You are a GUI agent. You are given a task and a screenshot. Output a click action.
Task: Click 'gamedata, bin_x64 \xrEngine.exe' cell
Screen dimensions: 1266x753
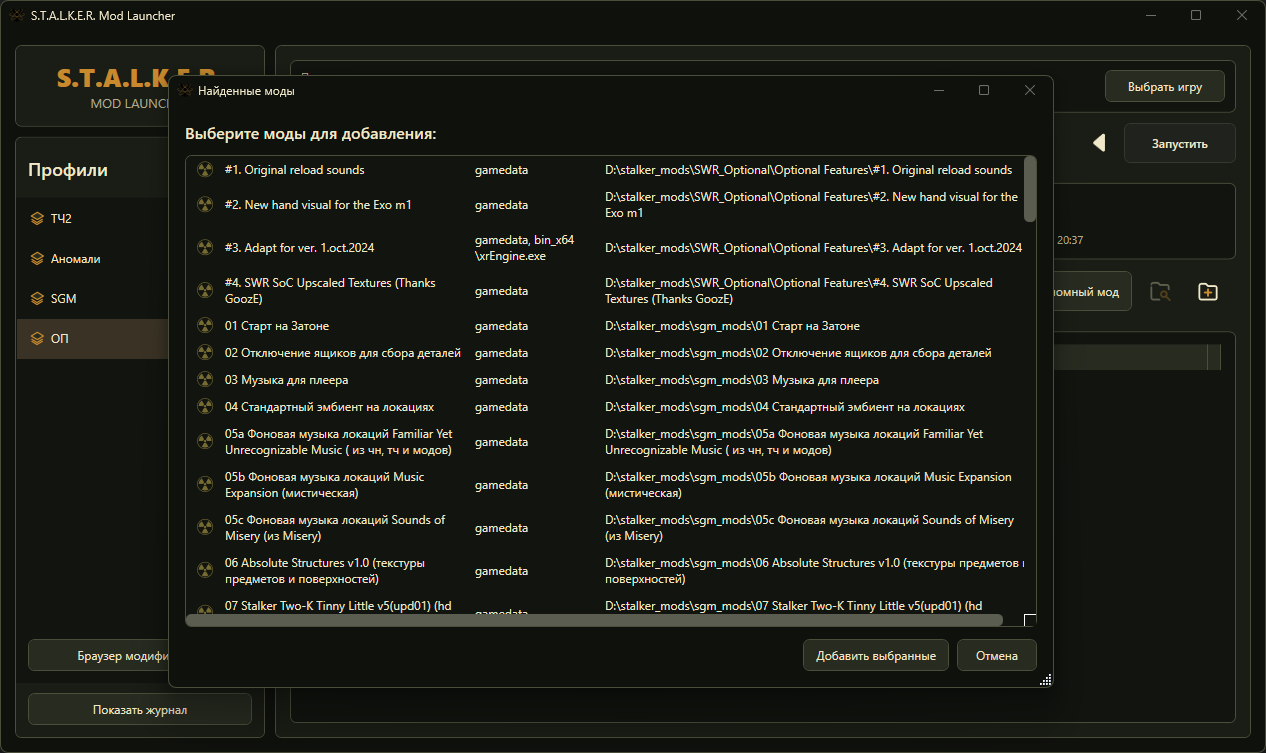point(524,247)
